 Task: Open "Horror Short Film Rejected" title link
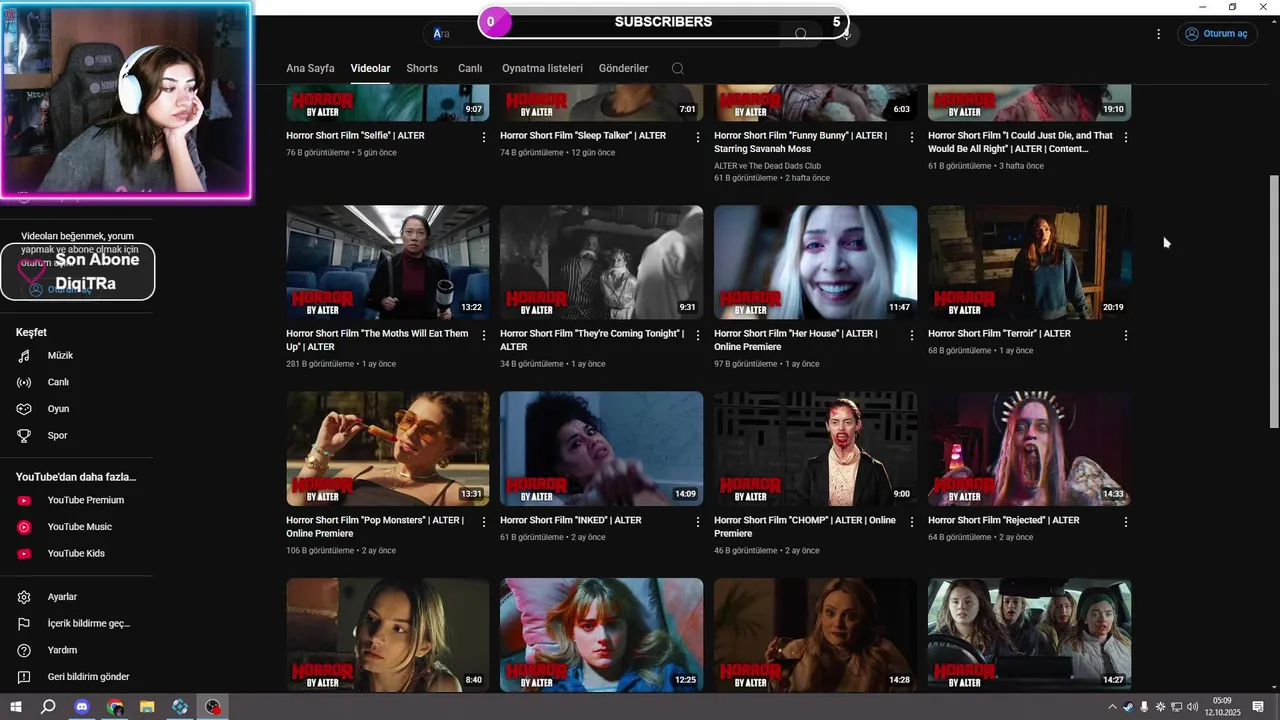[1003, 520]
